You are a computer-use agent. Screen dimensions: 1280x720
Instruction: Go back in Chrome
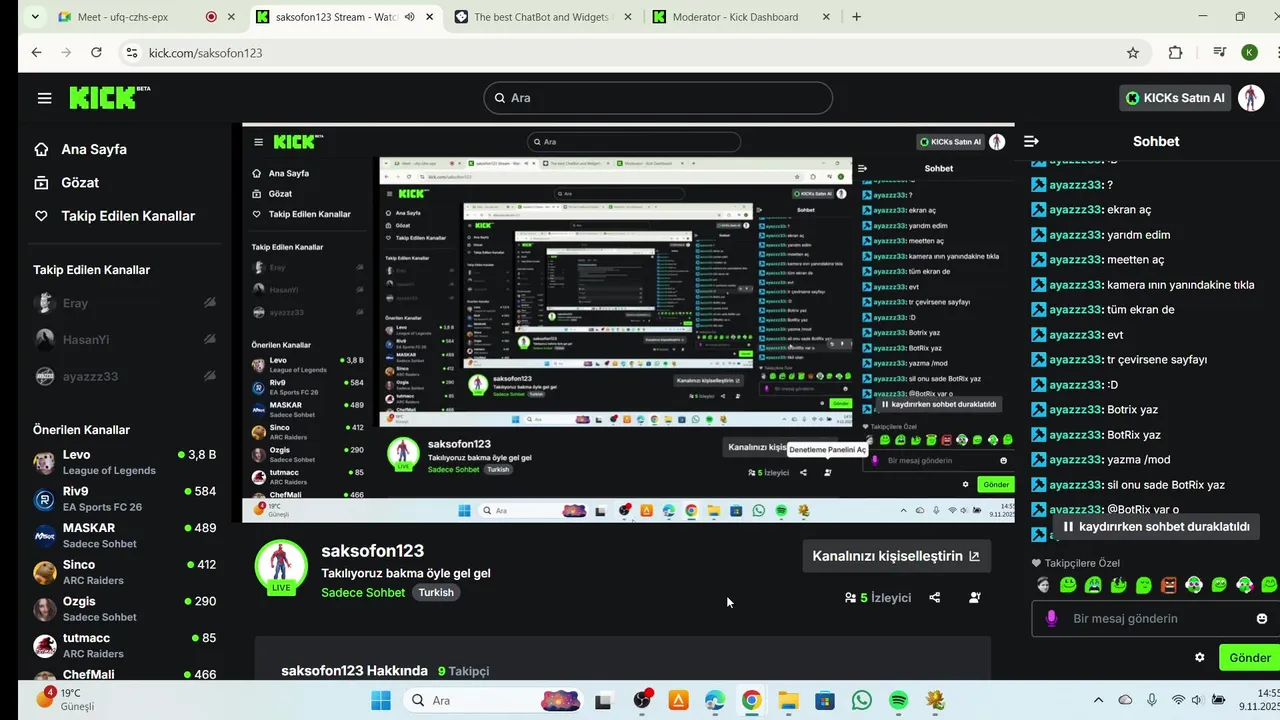37,52
